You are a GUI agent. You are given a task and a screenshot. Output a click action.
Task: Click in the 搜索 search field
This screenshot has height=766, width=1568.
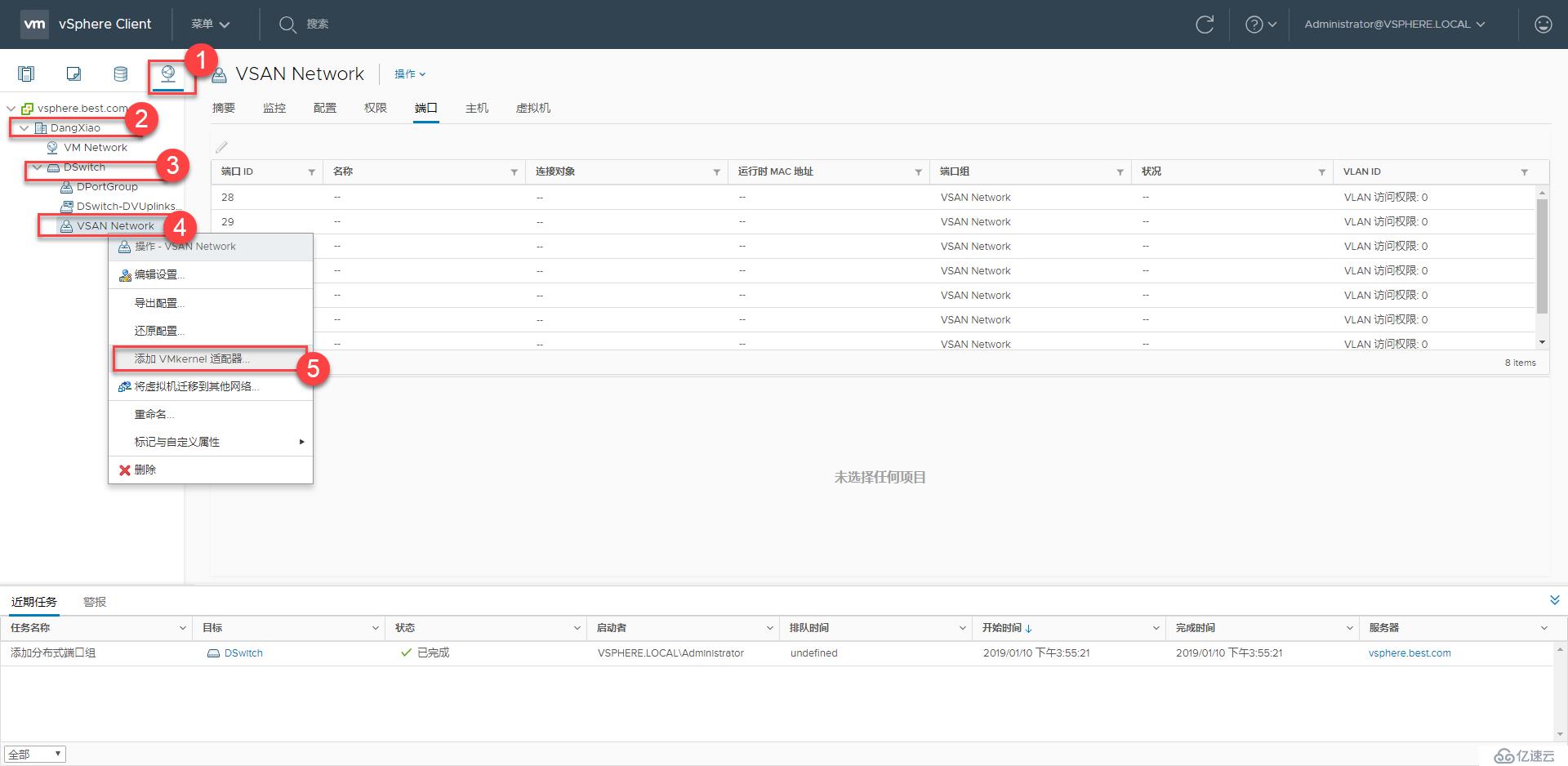point(317,24)
